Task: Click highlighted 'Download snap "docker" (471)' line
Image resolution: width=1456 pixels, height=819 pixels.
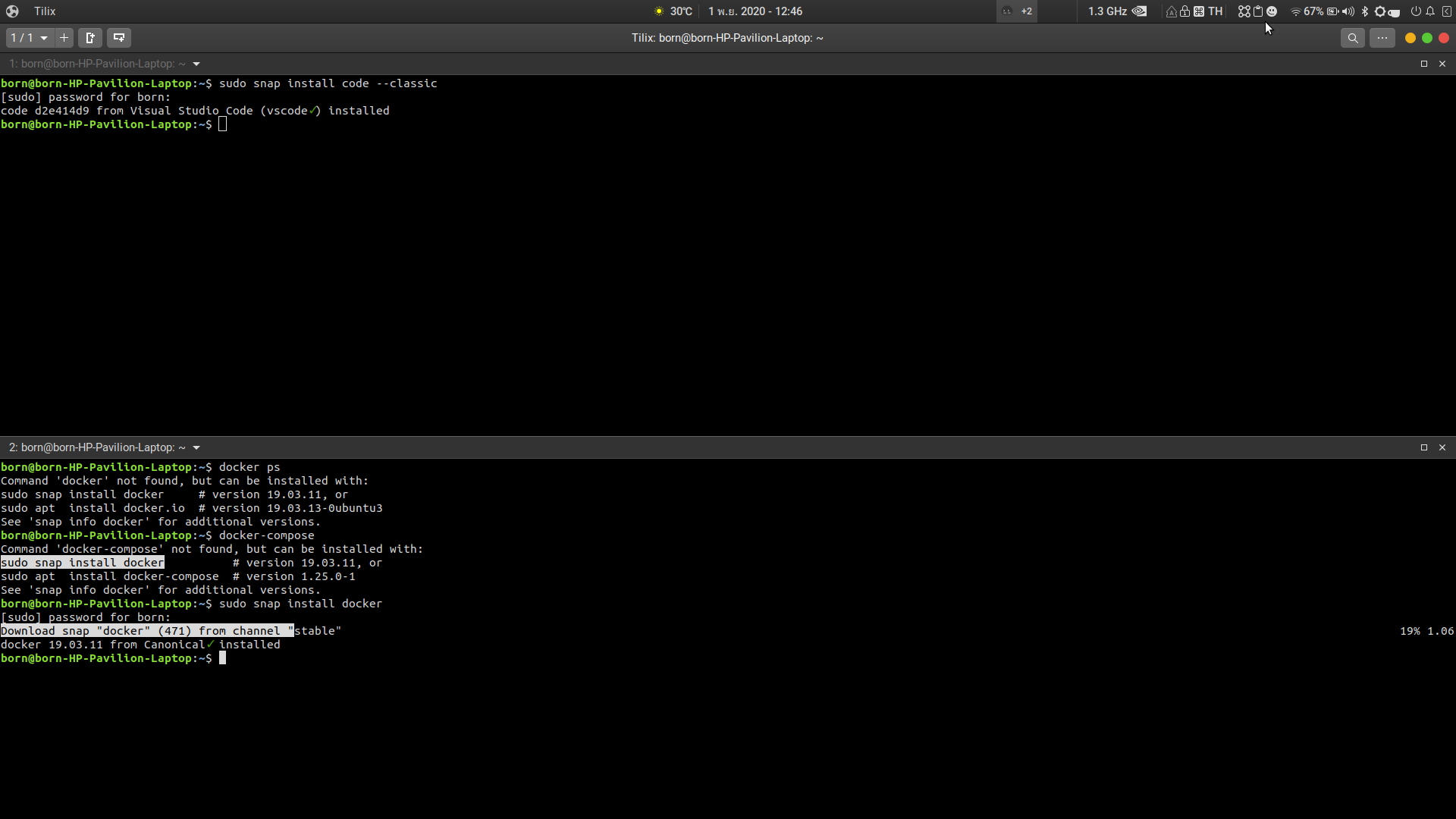Action: pyautogui.click(x=147, y=631)
